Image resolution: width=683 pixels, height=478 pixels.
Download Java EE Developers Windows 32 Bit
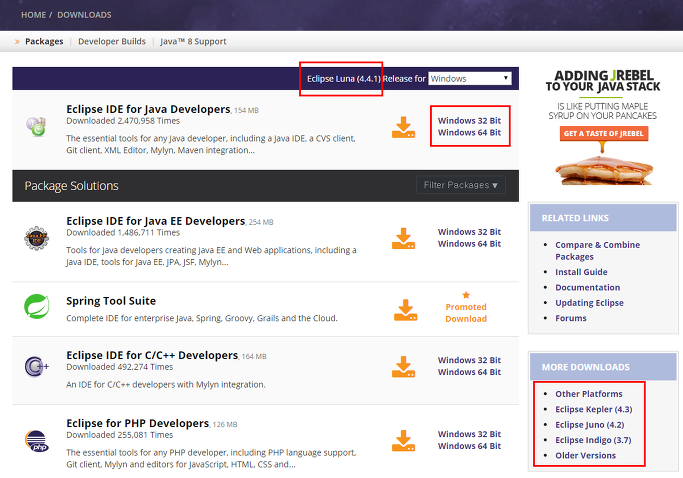(469, 232)
